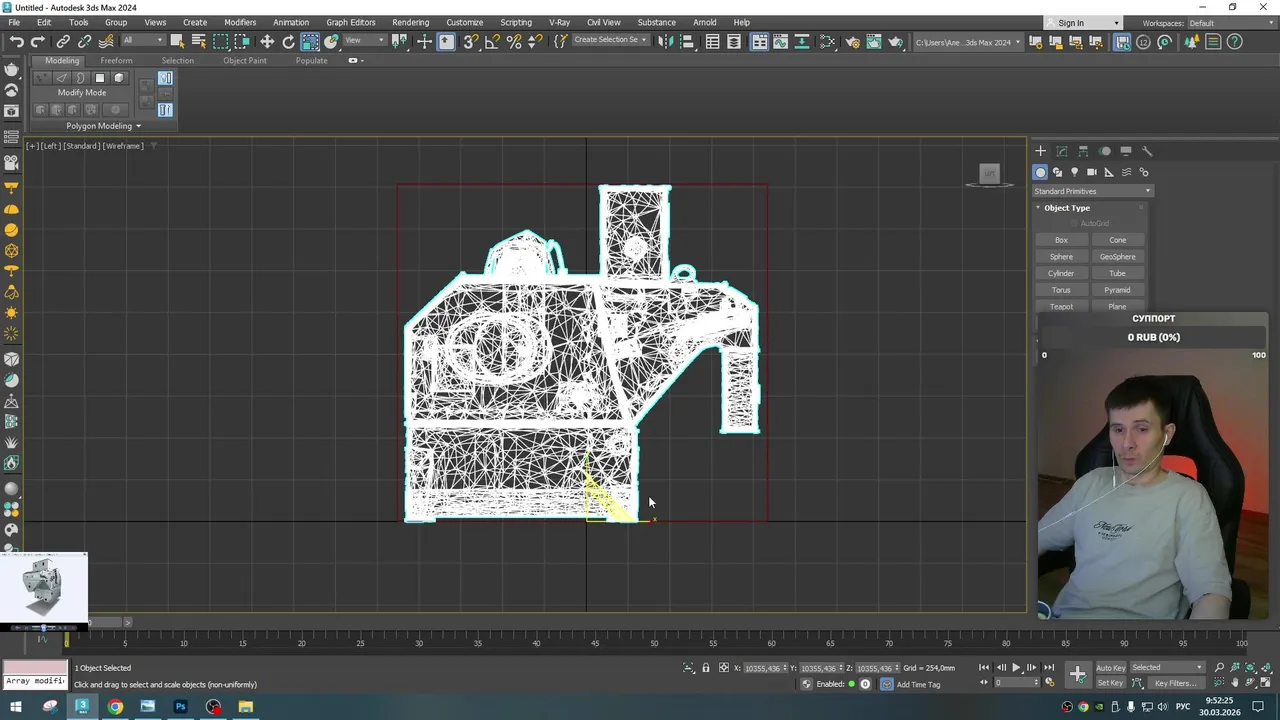The height and width of the screenshot is (720, 1280).
Task: Open the Curve Editor
Action: (x=780, y=41)
